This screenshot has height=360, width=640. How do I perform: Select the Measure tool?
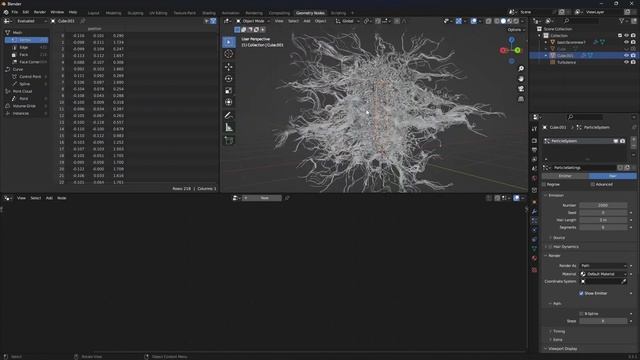pos(229,128)
